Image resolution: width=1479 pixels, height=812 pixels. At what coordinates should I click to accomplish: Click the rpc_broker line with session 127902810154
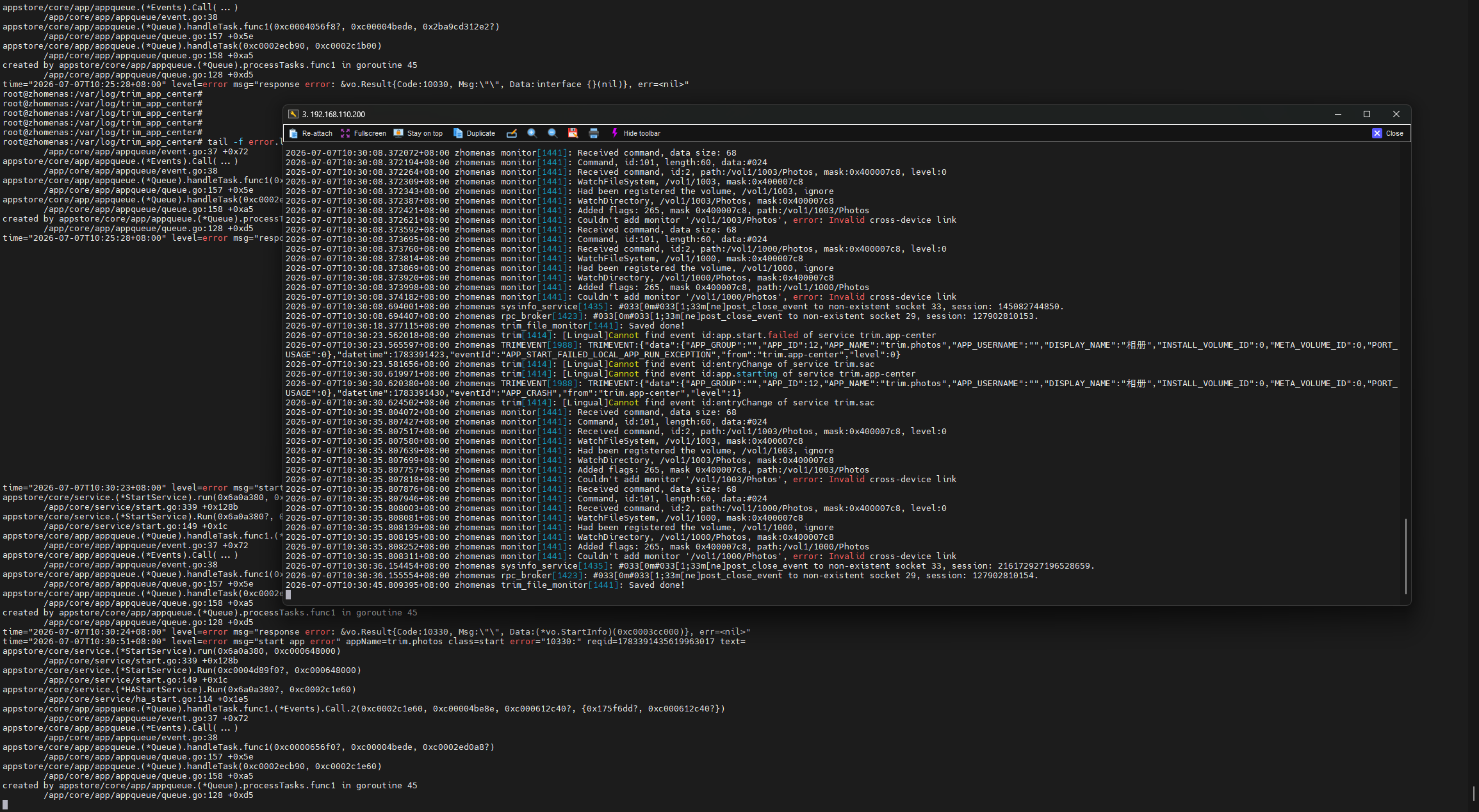[x=662, y=576]
